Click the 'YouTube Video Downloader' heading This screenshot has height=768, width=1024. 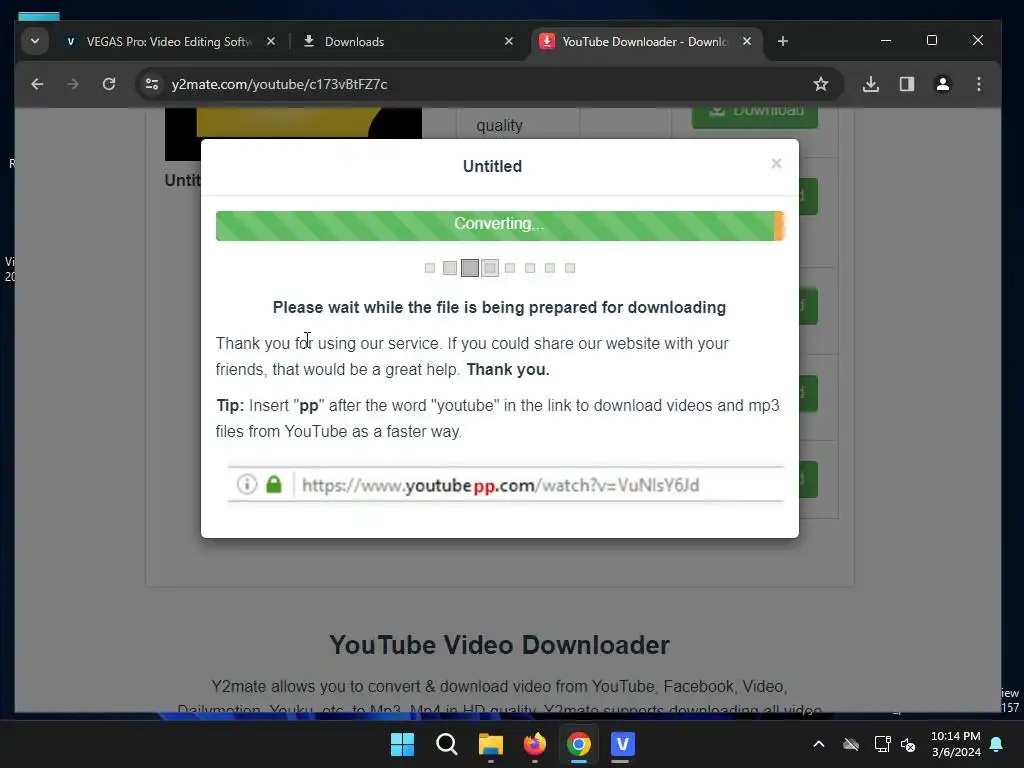click(499, 645)
